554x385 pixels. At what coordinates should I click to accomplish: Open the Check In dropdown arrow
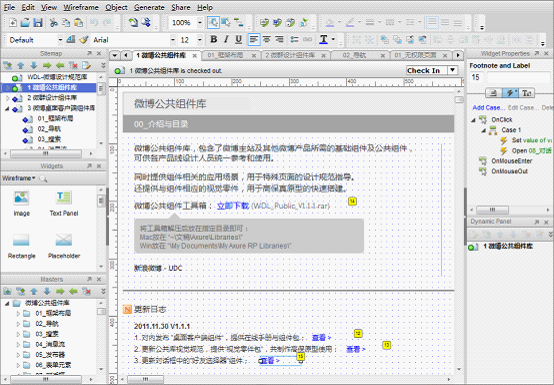click(453, 70)
